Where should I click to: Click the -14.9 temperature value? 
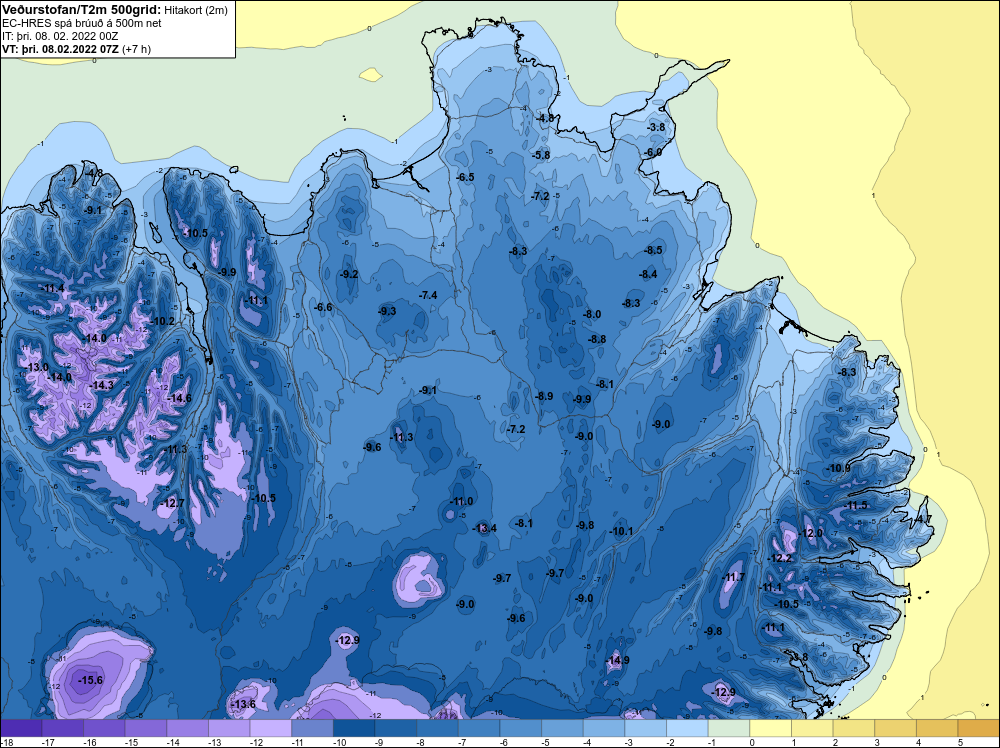click(x=617, y=660)
